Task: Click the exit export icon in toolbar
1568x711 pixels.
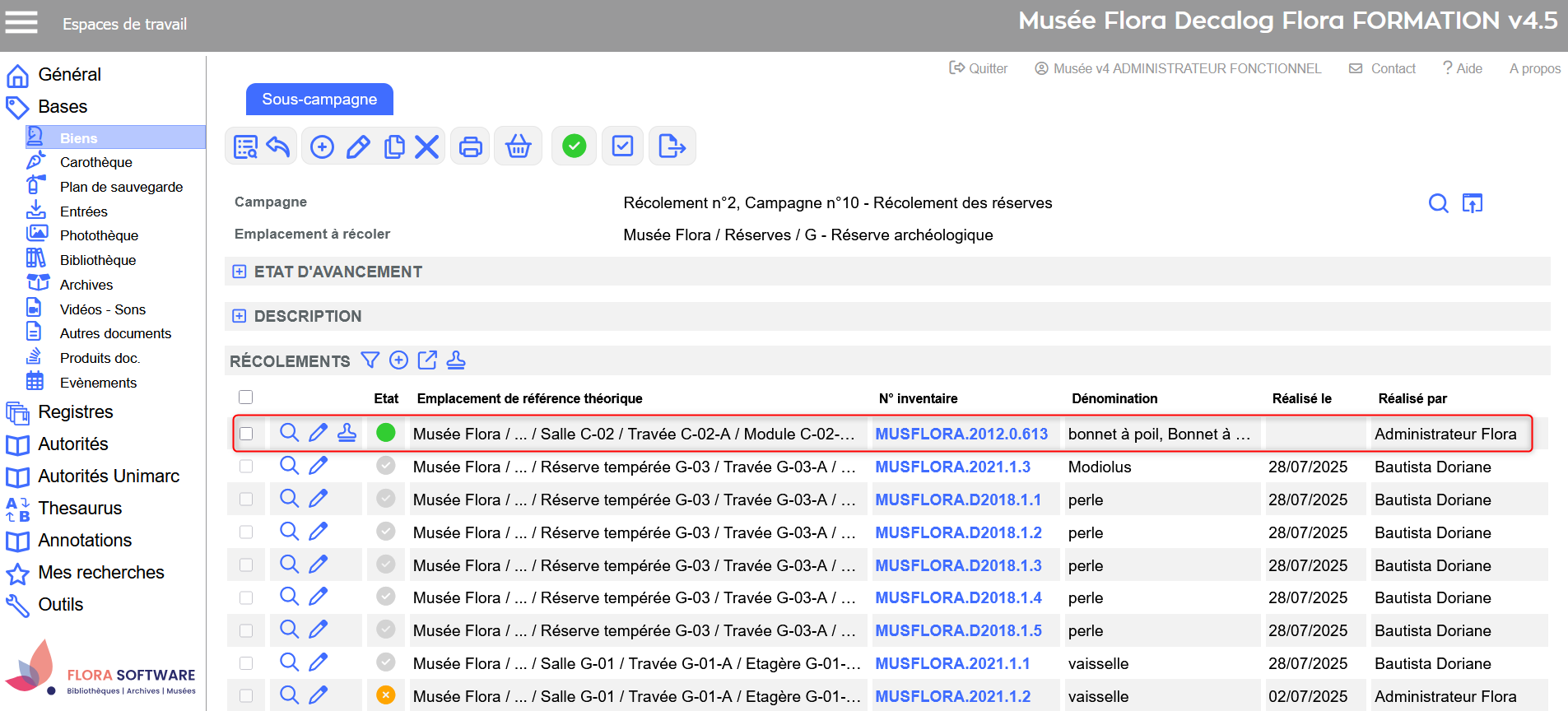Action: tap(672, 146)
